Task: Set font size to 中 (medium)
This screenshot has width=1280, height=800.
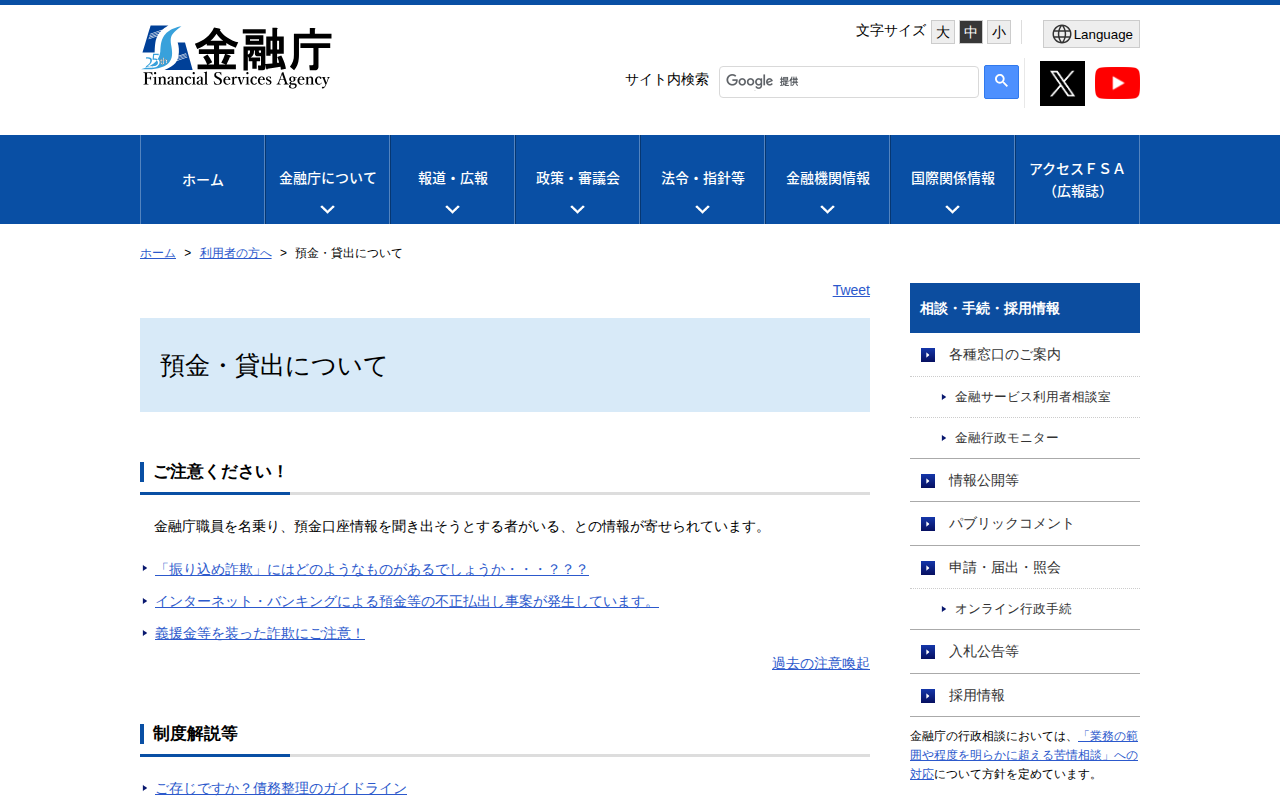Action: click(971, 32)
